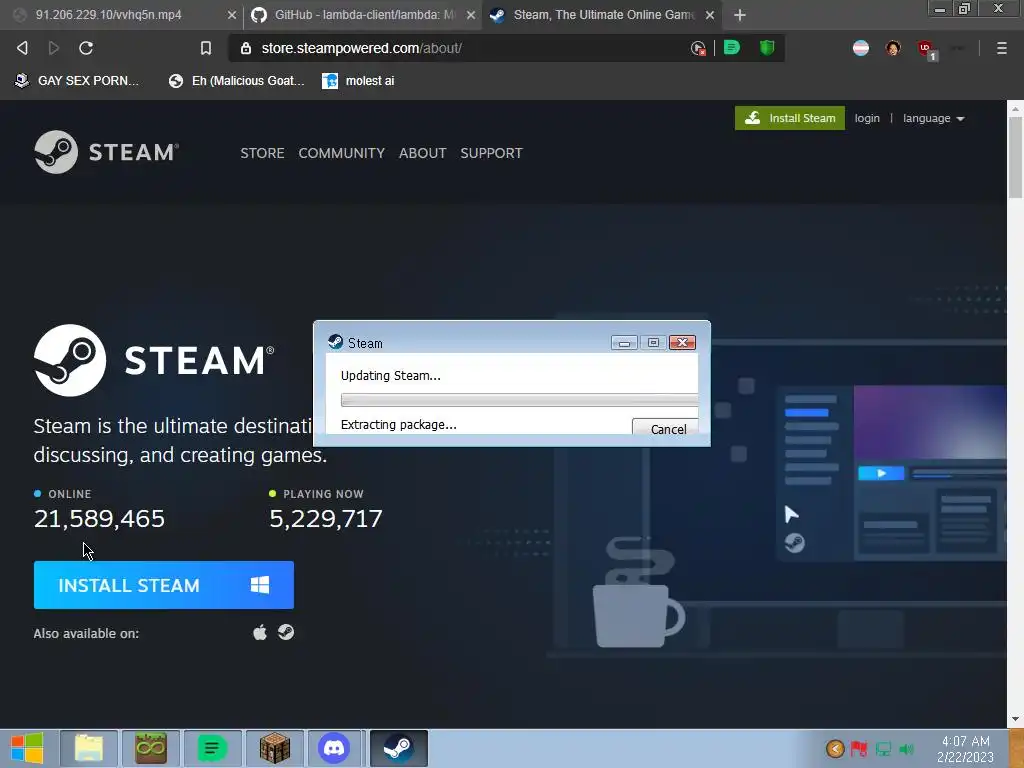Switch to the GitHub lambda-client tab

click(x=362, y=15)
